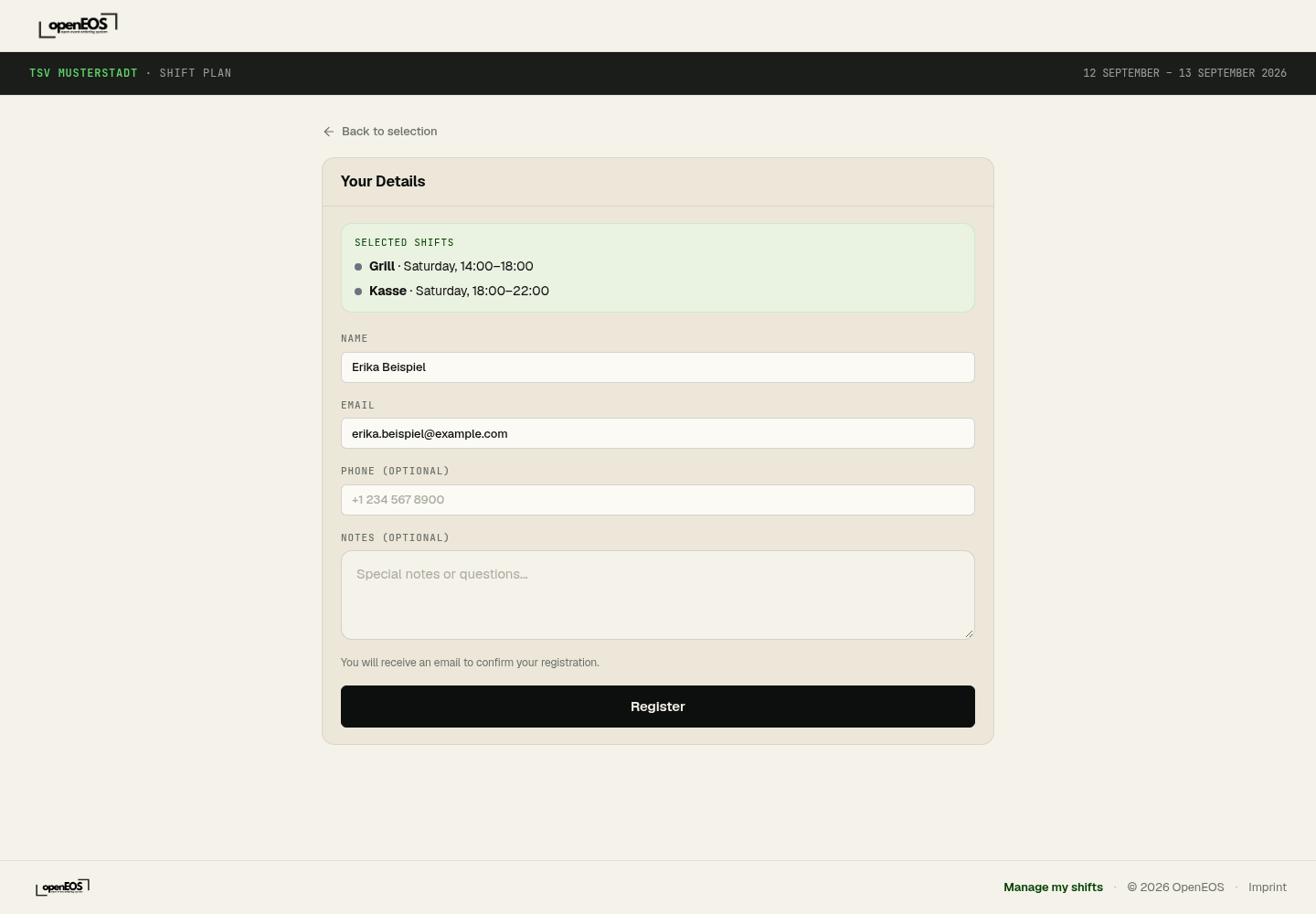This screenshot has height=914, width=1316.
Task: Click 'SHIFT PLAN' text in header bar
Action: [196, 73]
